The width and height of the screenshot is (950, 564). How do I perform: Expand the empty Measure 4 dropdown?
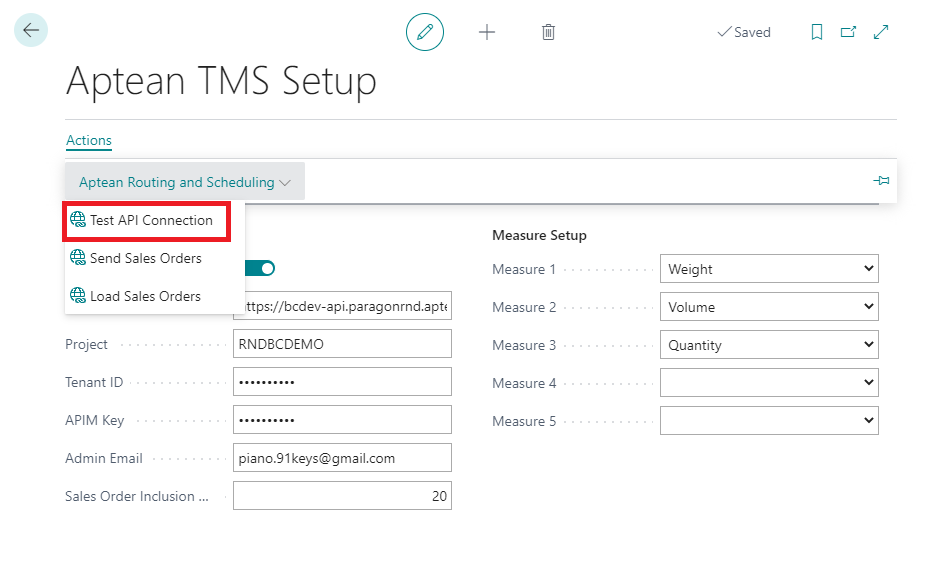(768, 383)
